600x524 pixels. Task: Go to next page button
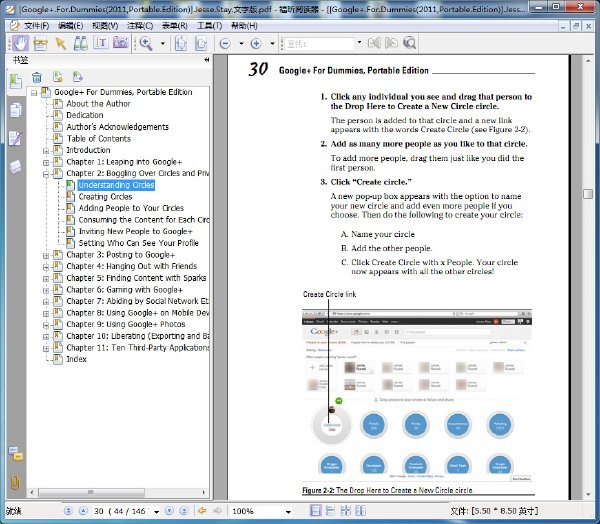(170, 511)
